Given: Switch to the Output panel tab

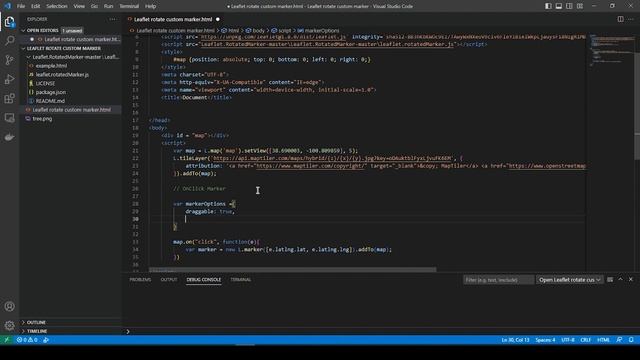Looking at the screenshot, I should point(169,280).
